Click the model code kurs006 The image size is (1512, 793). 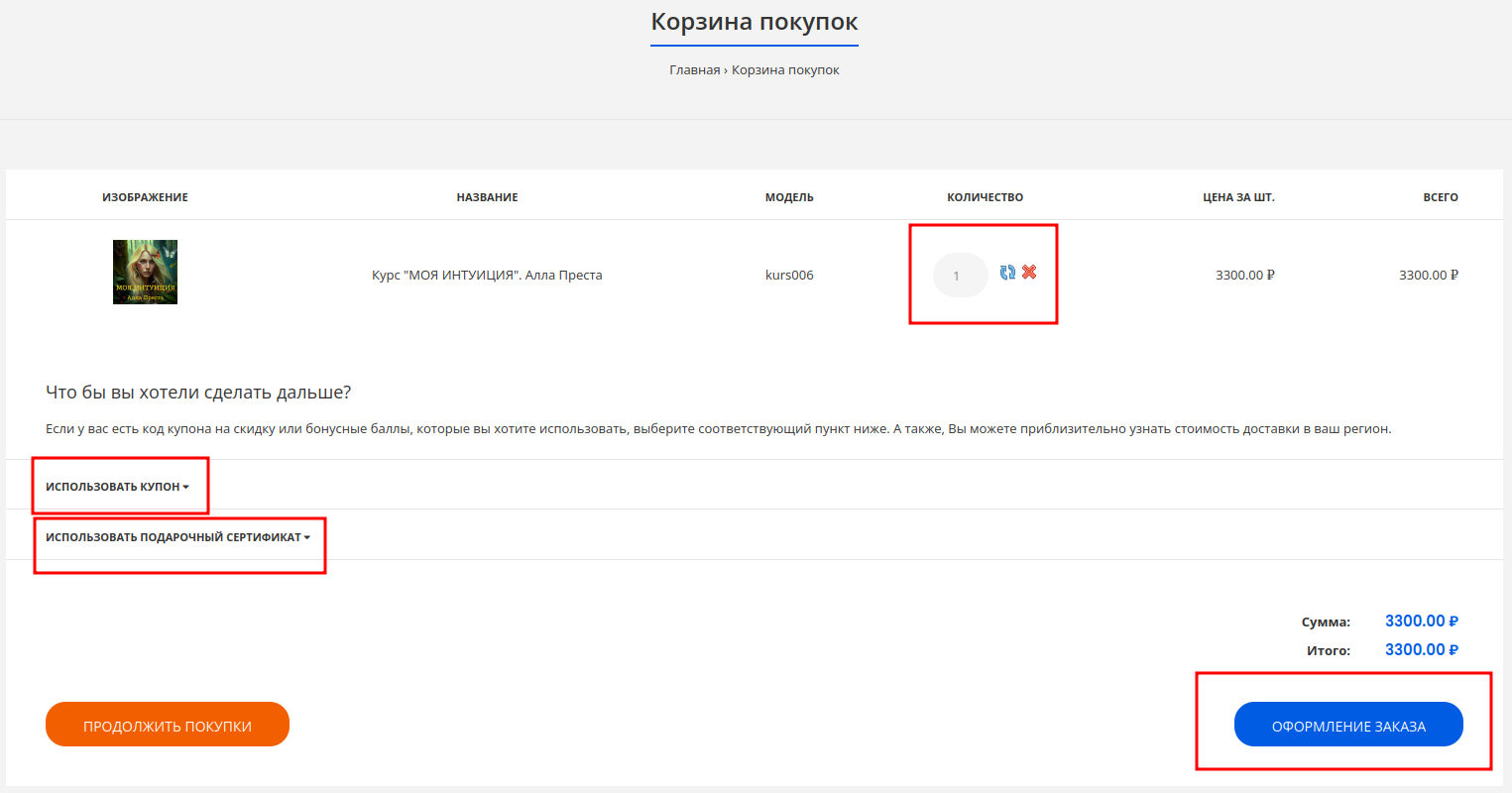pyautogui.click(x=789, y=276)
